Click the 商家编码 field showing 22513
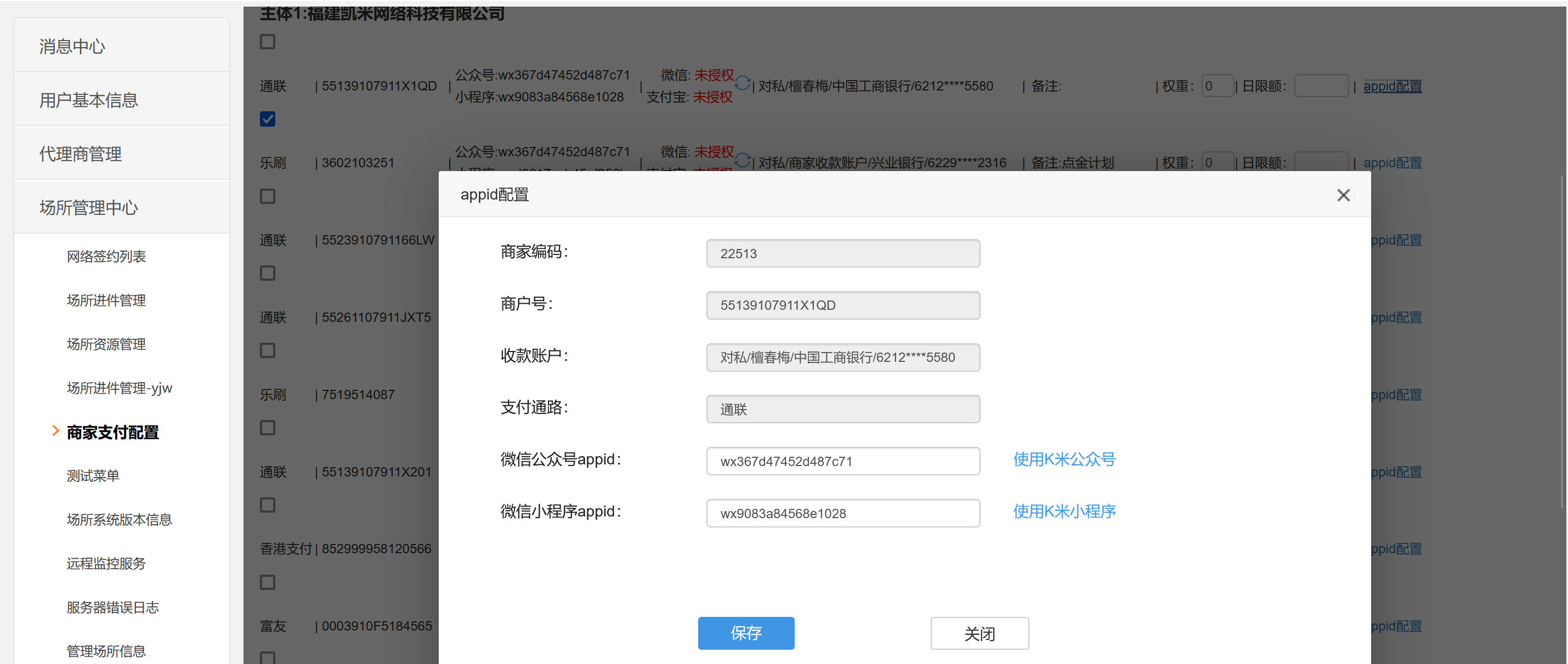Viewport: 1568px width, 664px height. pyautogui.click(x=843, y=253)
